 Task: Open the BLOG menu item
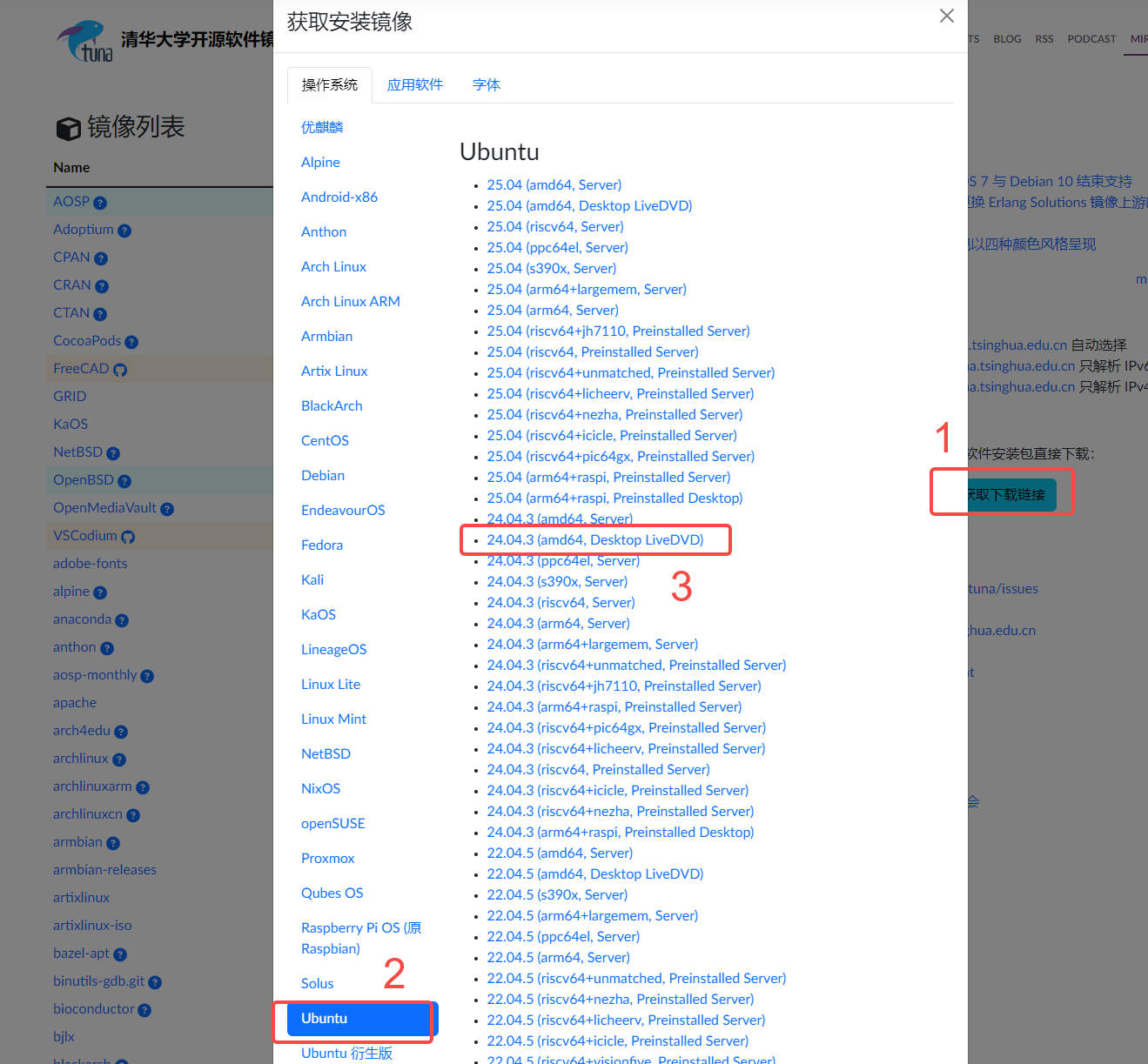coord(1007,38)
